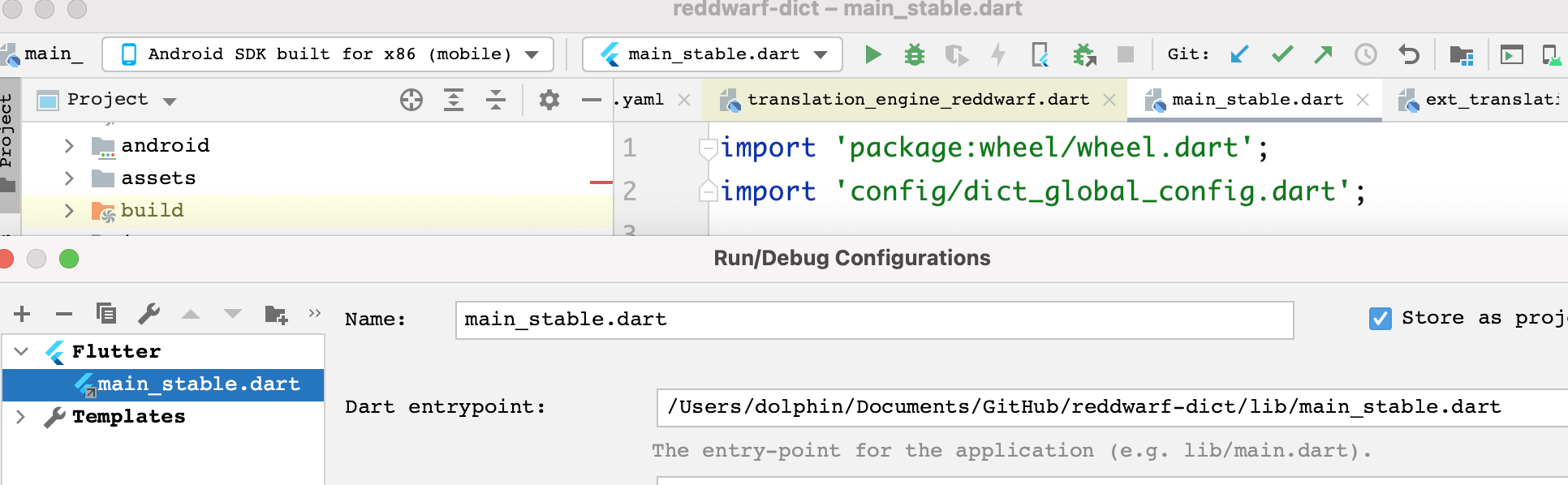Close the main_stable.dart editor tab
Viewport: 1568px width, 485px height.
(1363, 100)
